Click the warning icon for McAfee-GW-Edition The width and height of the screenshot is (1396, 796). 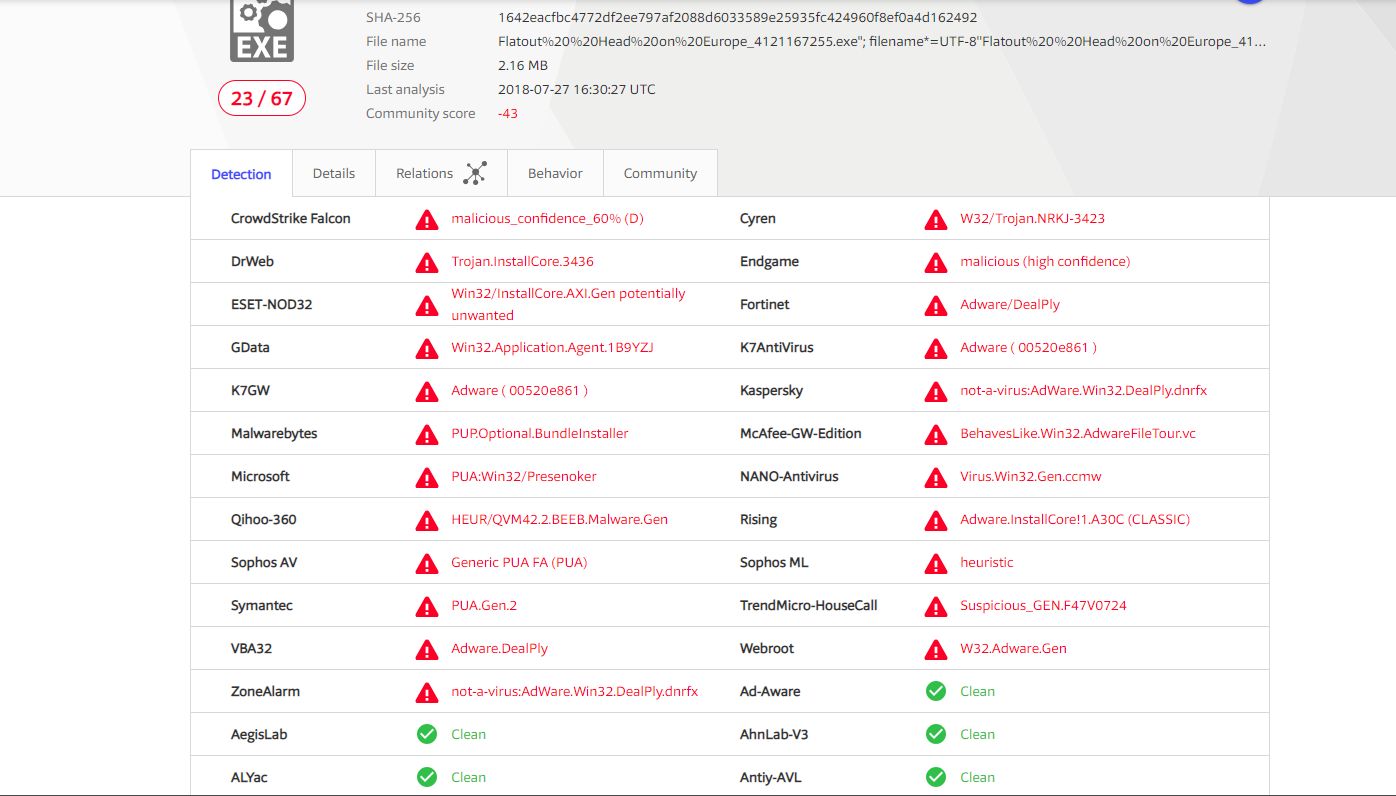coord(936,434)
